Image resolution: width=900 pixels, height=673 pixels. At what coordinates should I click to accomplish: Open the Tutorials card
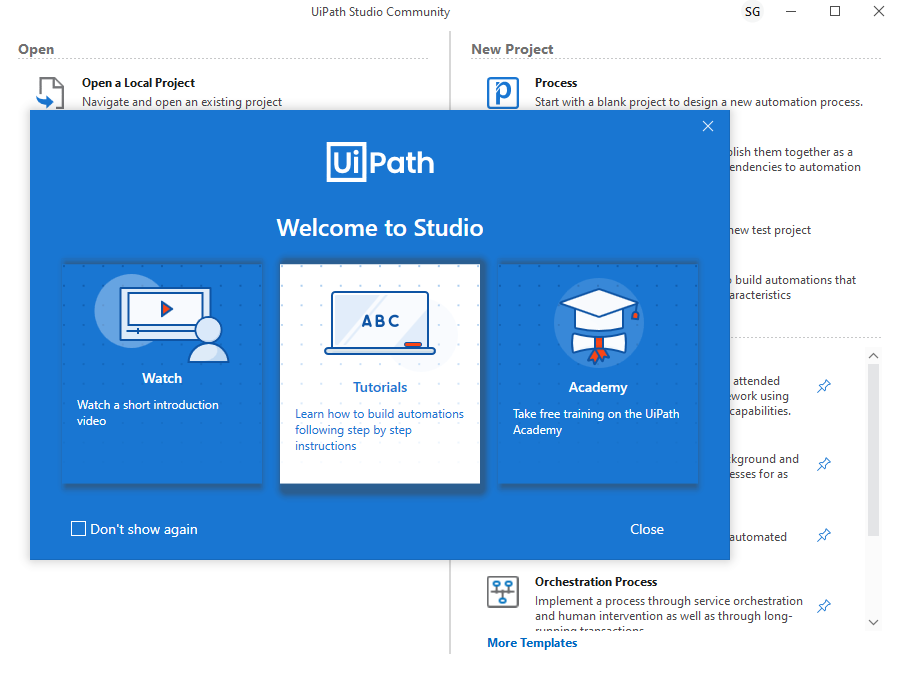[380, 374]
